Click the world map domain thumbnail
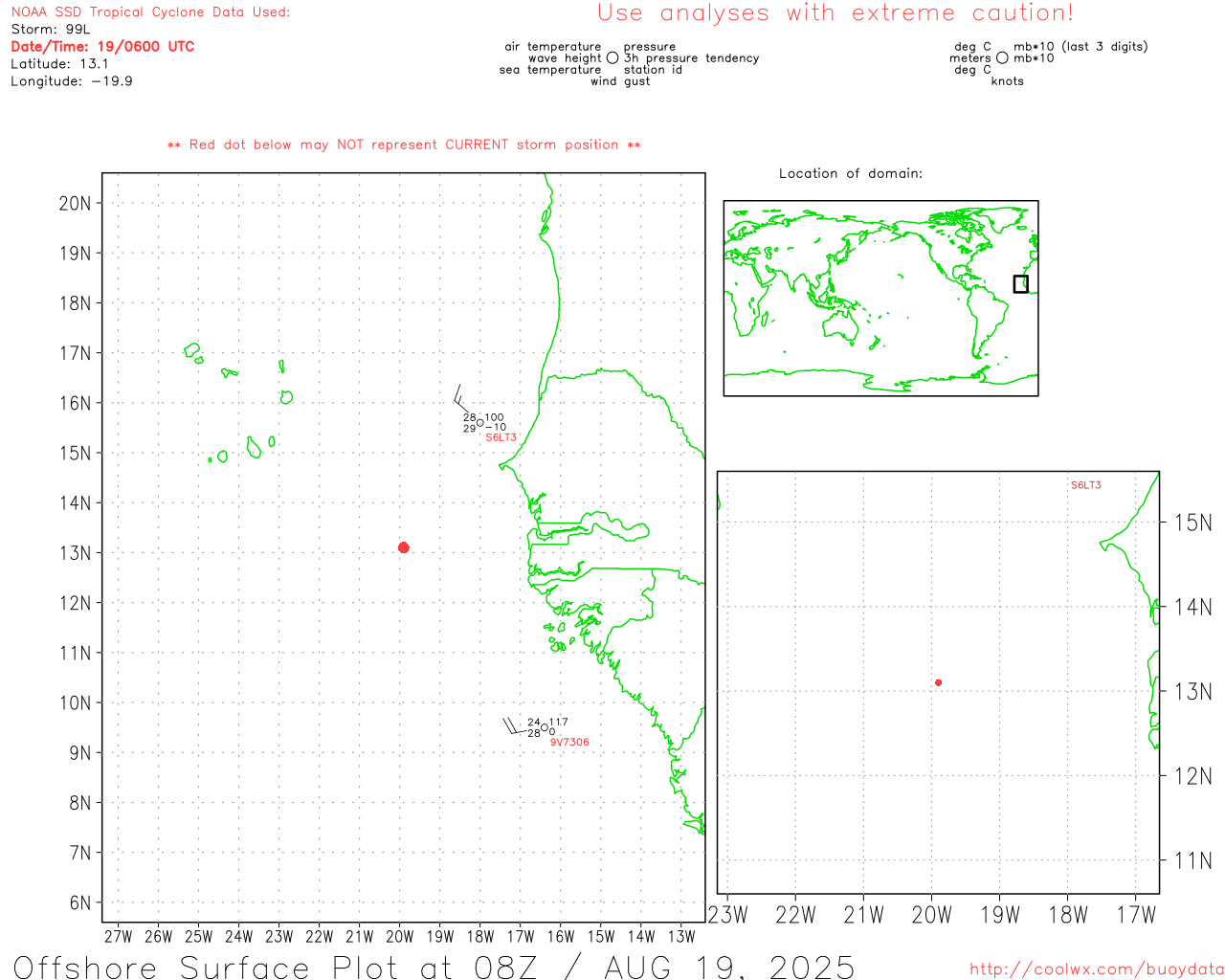Image resolution: width=1225 pixels, height=980 pixels. click(x=880, y=298)
